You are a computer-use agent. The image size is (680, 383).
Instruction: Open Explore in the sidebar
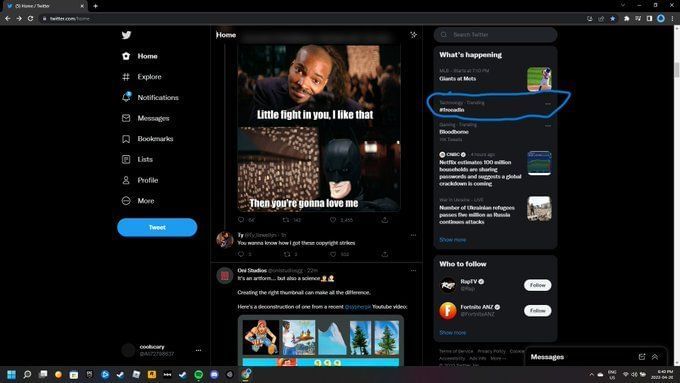tap(141, 77)
